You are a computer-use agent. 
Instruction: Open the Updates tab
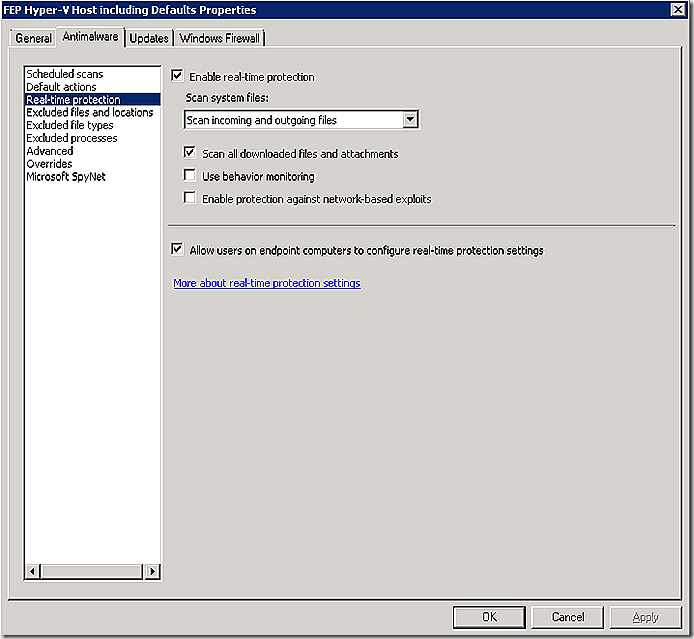click(149, 38)
